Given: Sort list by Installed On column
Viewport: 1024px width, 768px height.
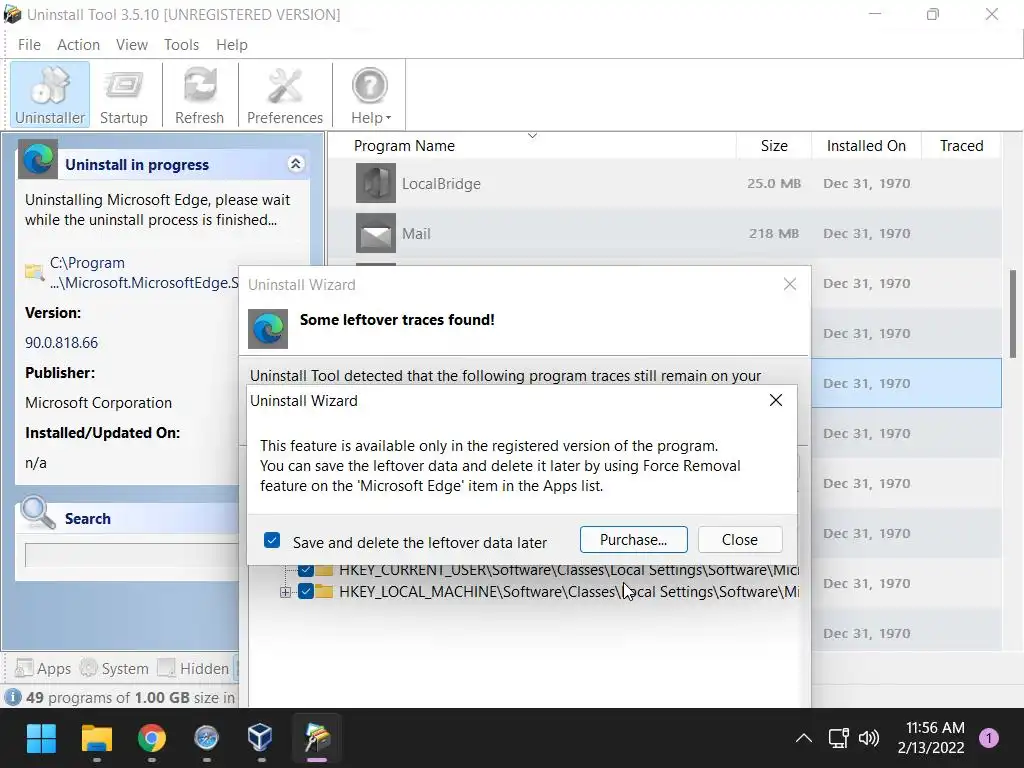Looking at the screenshot, I should (866, 146).
